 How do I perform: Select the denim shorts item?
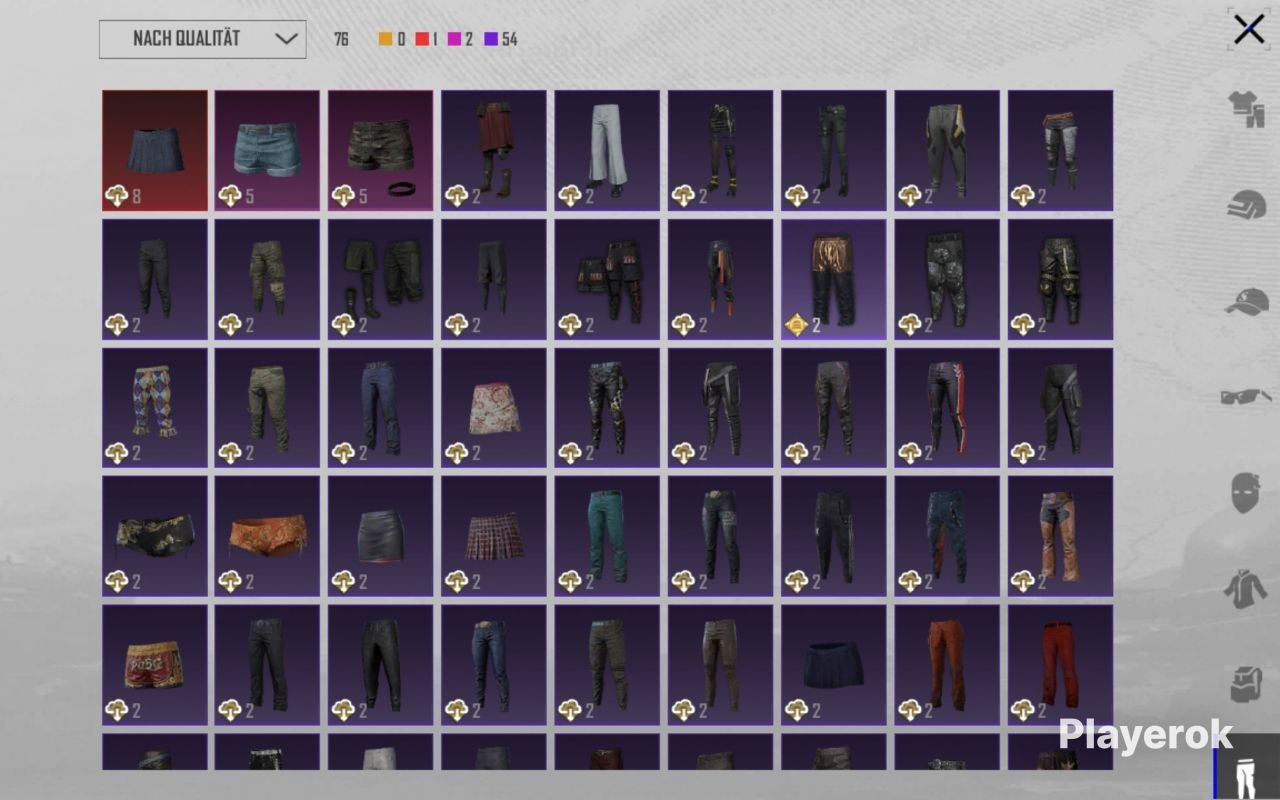[x=268, y=151]
